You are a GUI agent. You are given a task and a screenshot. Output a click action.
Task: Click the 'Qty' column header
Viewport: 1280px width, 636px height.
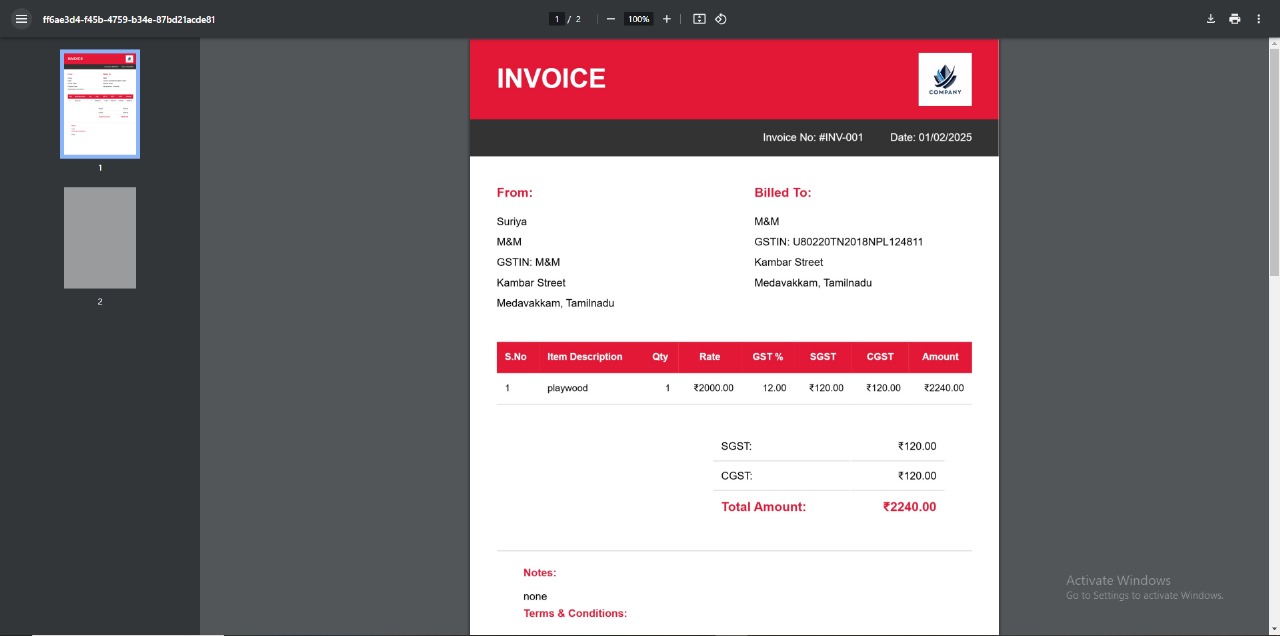(x=660, y=357)
